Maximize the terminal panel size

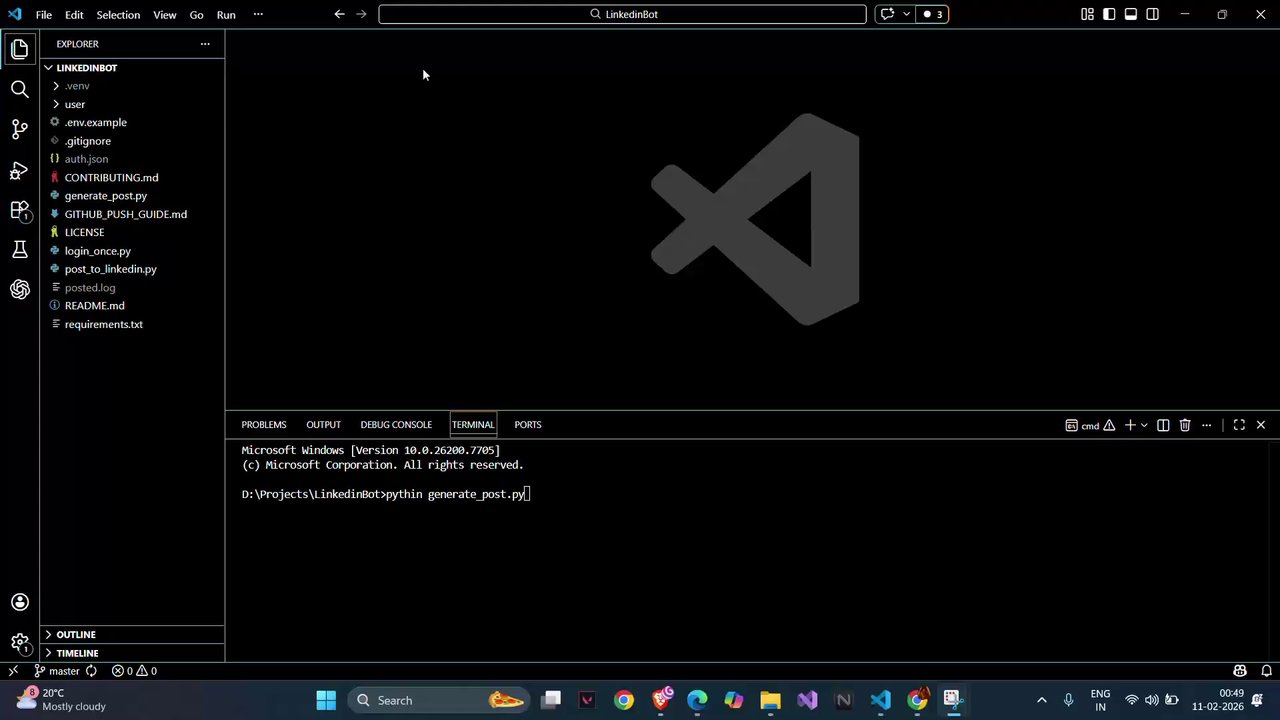(1239, 425)
